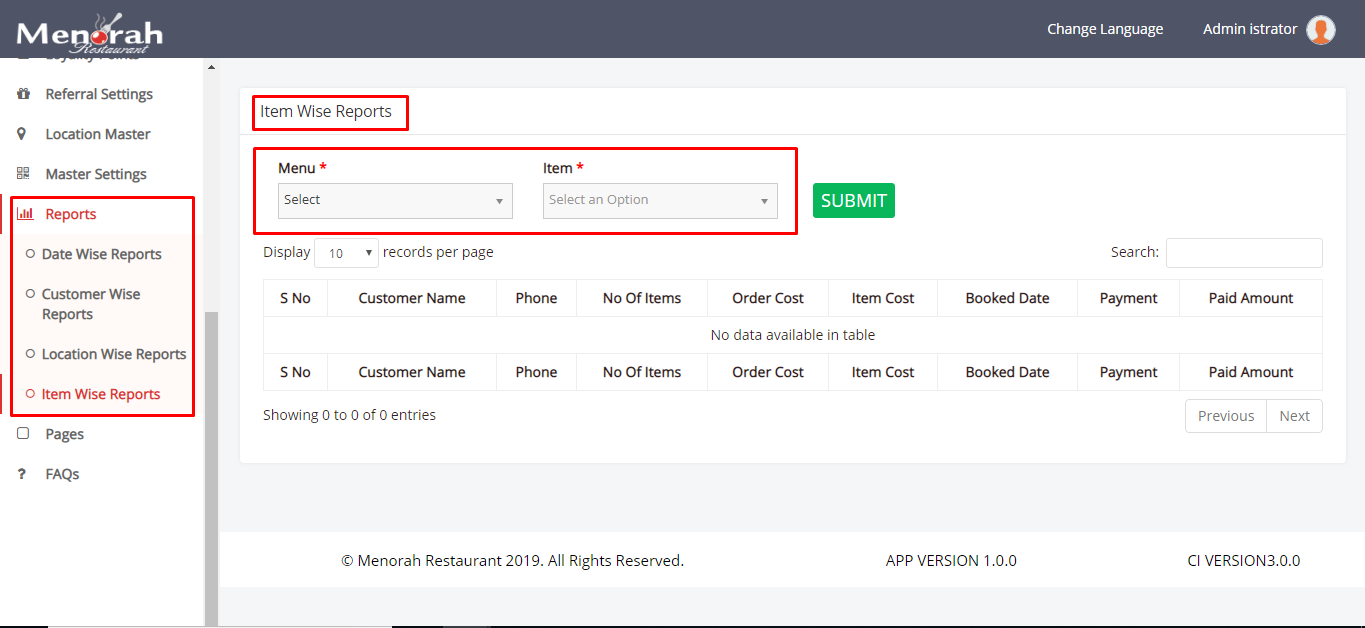
Task: Click Change Language in the header
Action: coord(1104,29)
